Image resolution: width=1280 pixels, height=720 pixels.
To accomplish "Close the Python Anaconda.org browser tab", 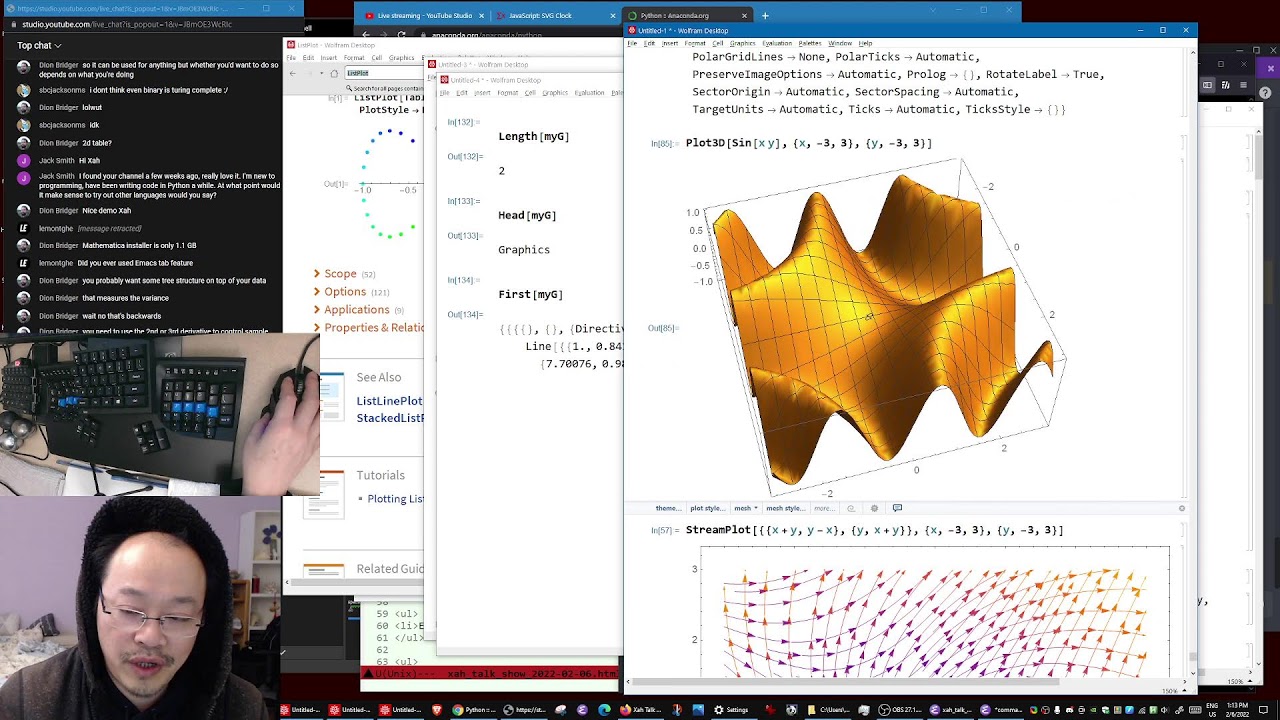I will [744, 16].
